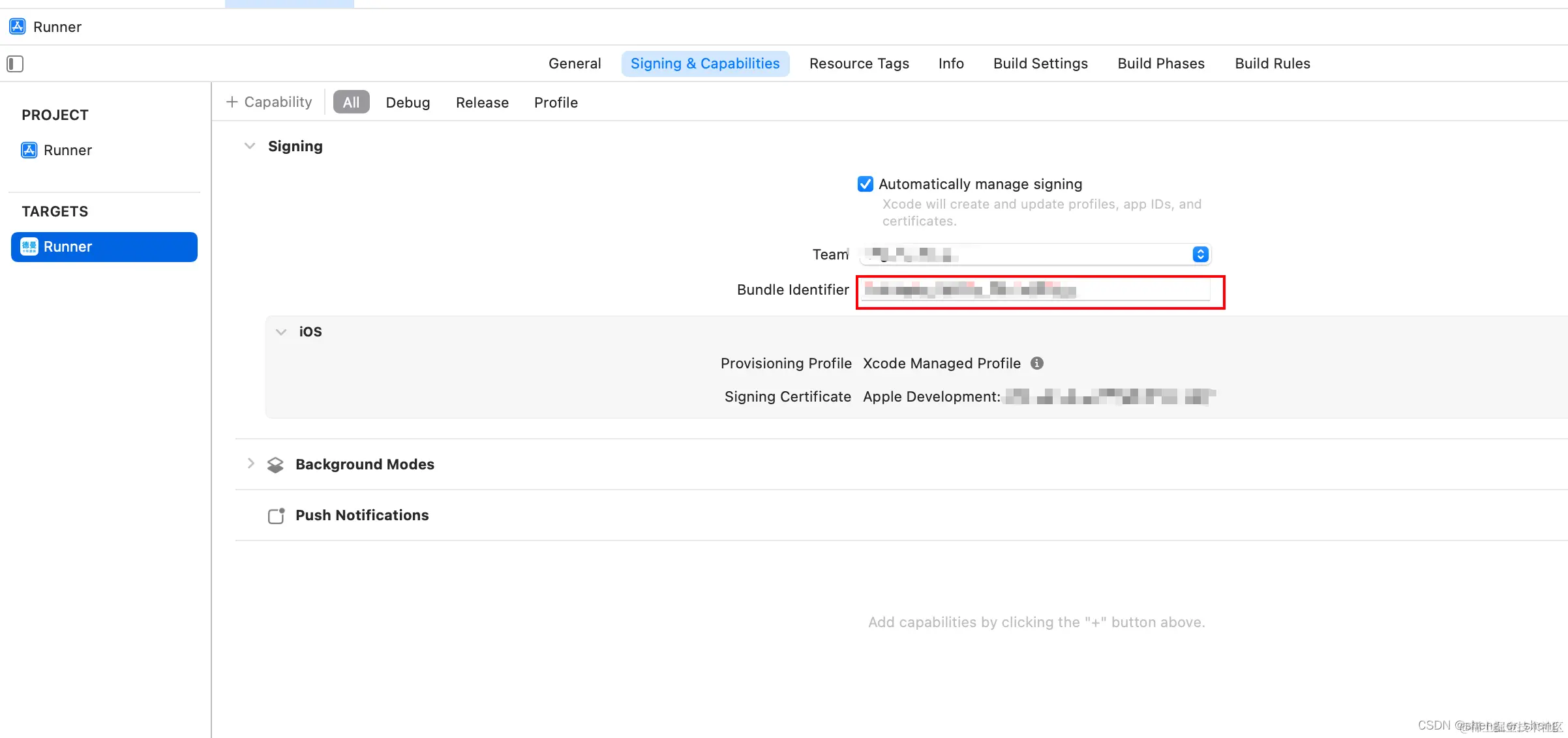The image size is (1568, 738).
Task: Uncheck Automatically manage signing
Action: (866, 184)
